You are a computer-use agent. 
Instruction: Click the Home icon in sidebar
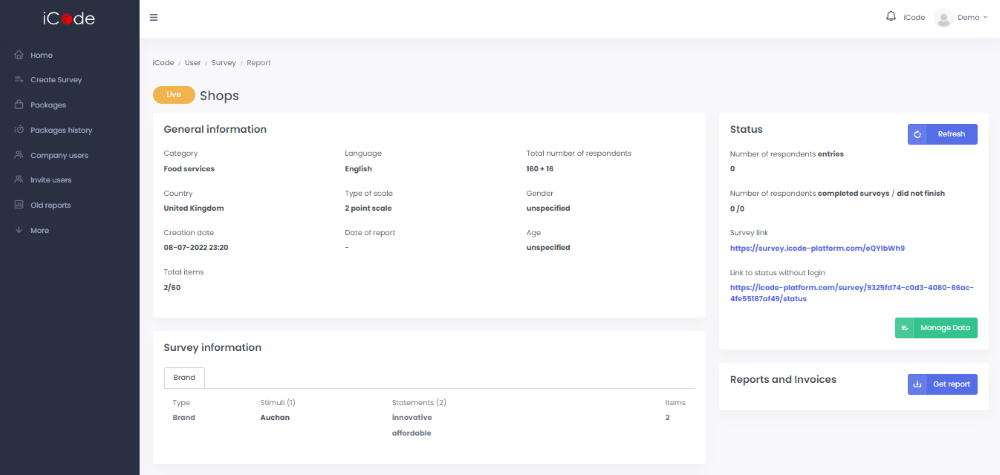pos(19,55)
